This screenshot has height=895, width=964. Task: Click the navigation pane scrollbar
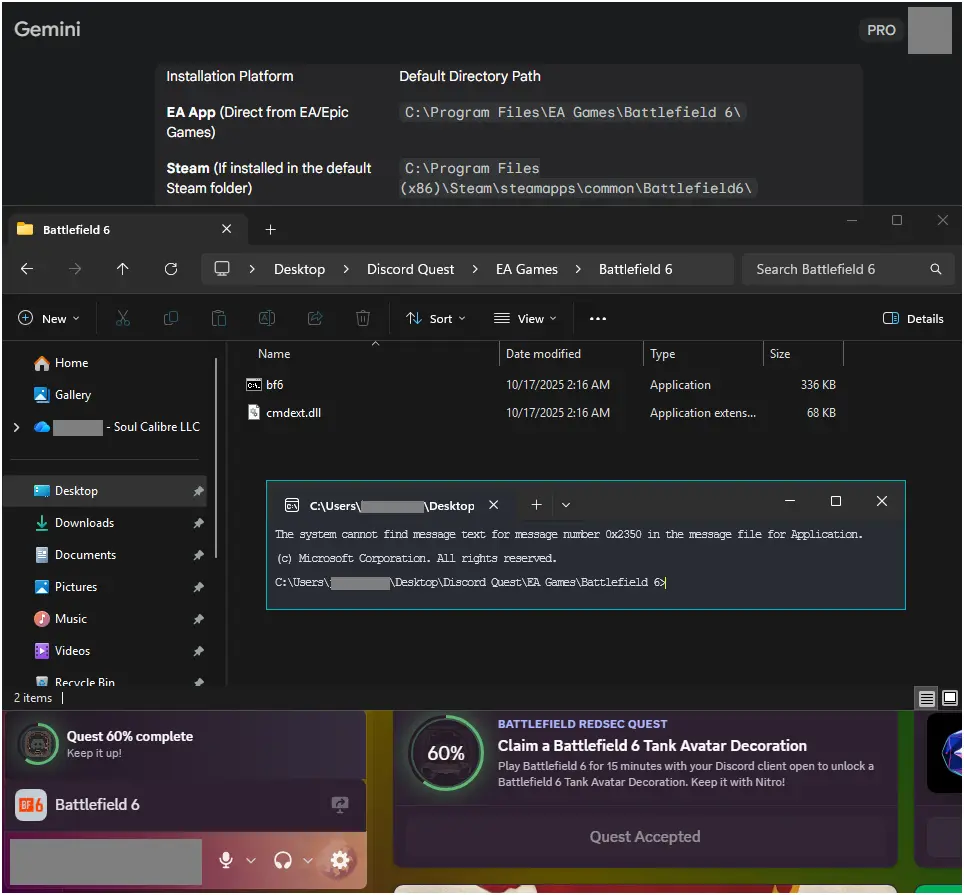pyautogui.click(x=216, y=458)
